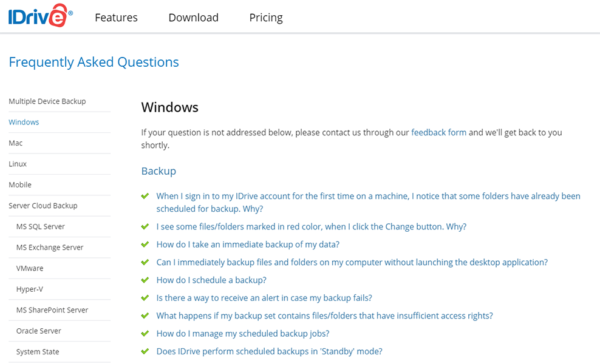Viewport: 600px width, 364px height.
Task: Choose Linux in the sidebar
Action: click(18, 164)
